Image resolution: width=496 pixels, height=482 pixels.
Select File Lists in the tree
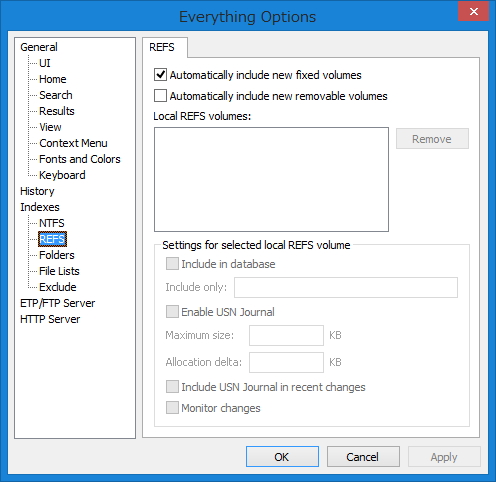pos(59,271)
